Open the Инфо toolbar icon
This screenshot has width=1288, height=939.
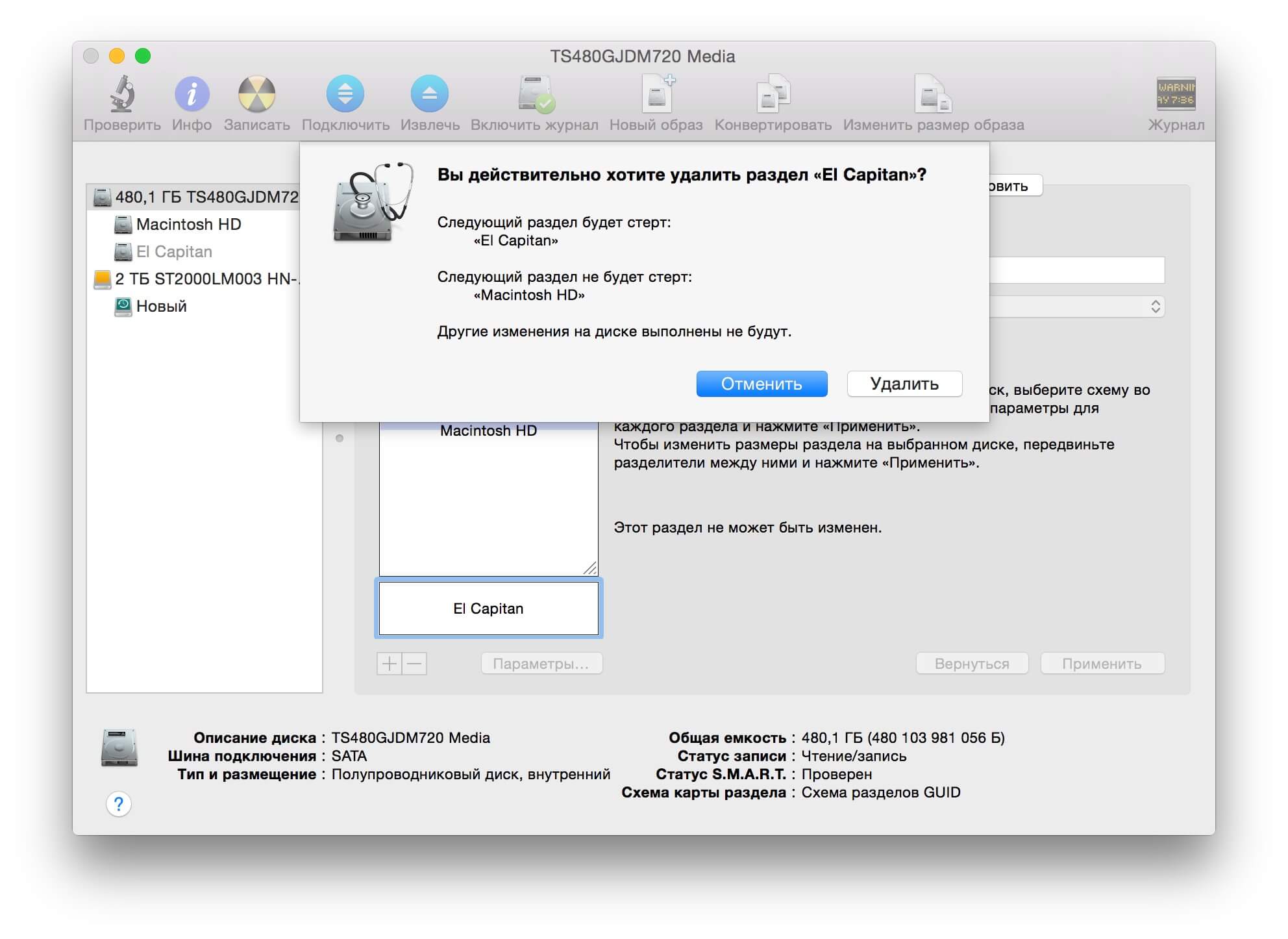[192, 94]
